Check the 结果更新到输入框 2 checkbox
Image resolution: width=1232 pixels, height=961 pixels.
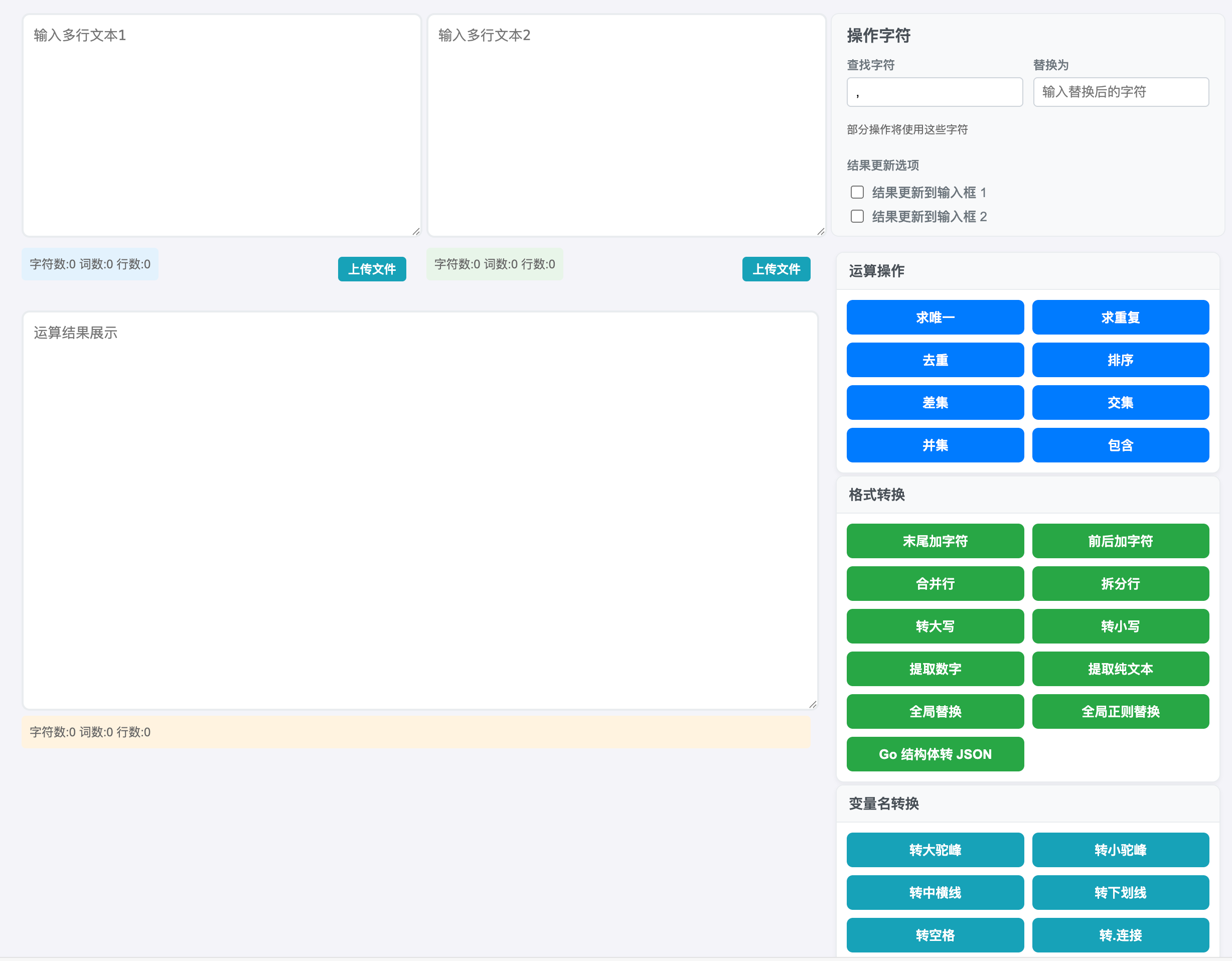857,217
